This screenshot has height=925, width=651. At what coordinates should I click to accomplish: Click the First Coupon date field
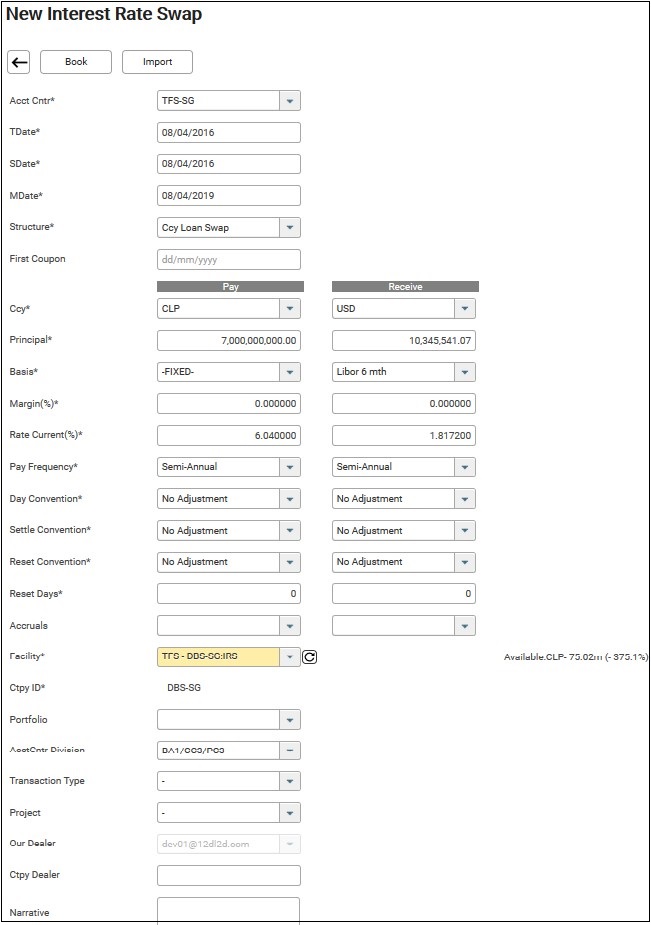click(229, 260)
